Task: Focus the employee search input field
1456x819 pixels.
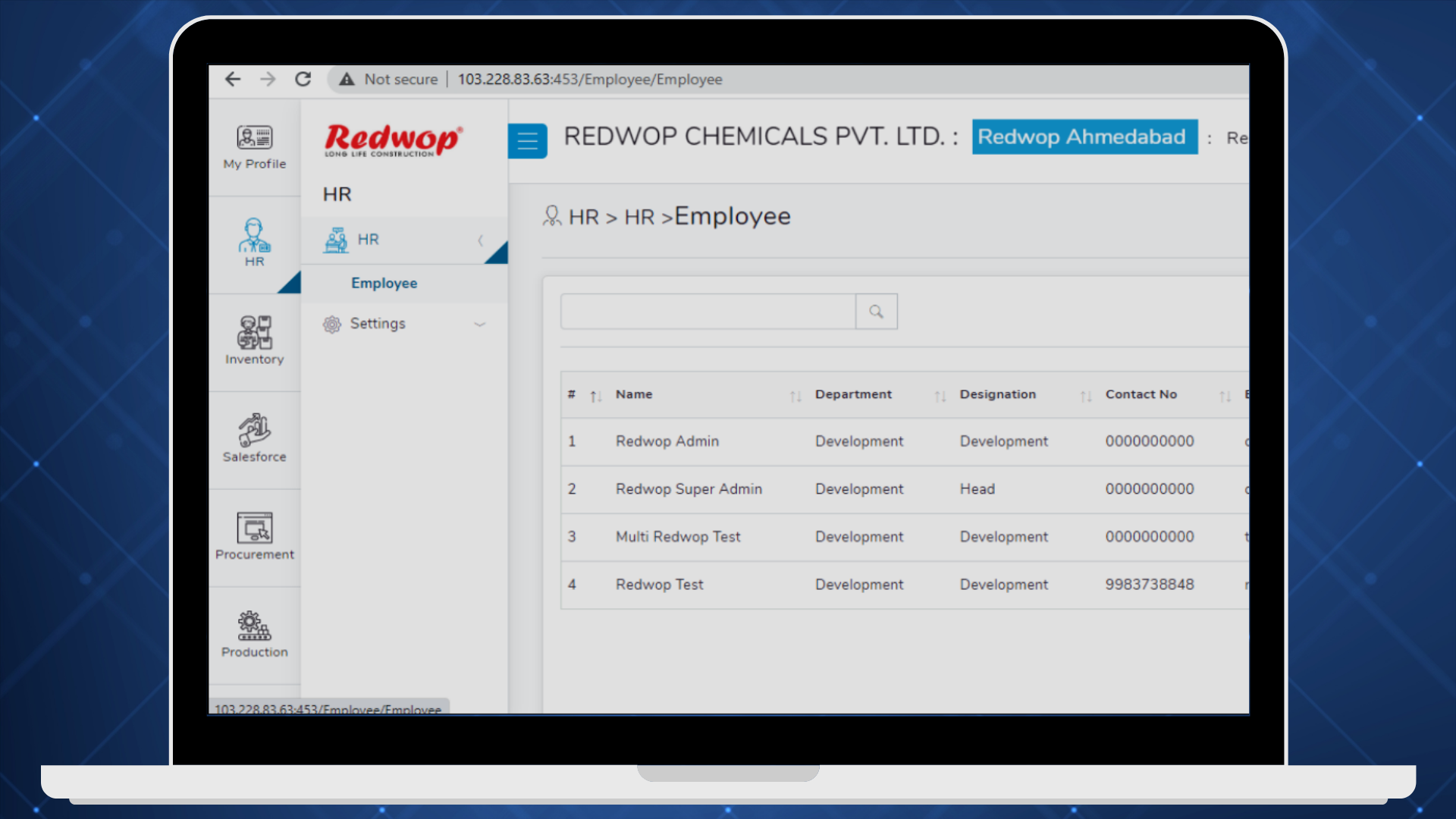Action: (708, 312)
